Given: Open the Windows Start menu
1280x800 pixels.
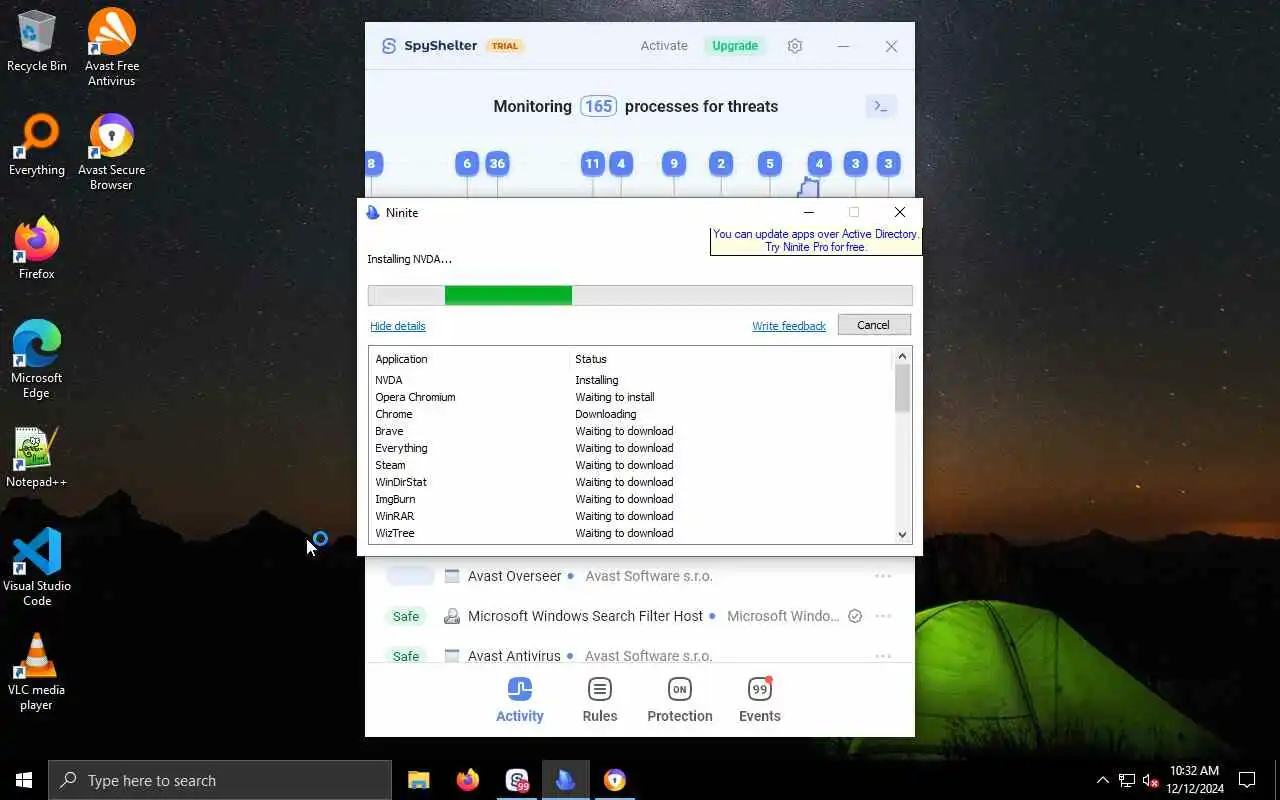Looking at the screenshot, I should [x=24, y=780].
